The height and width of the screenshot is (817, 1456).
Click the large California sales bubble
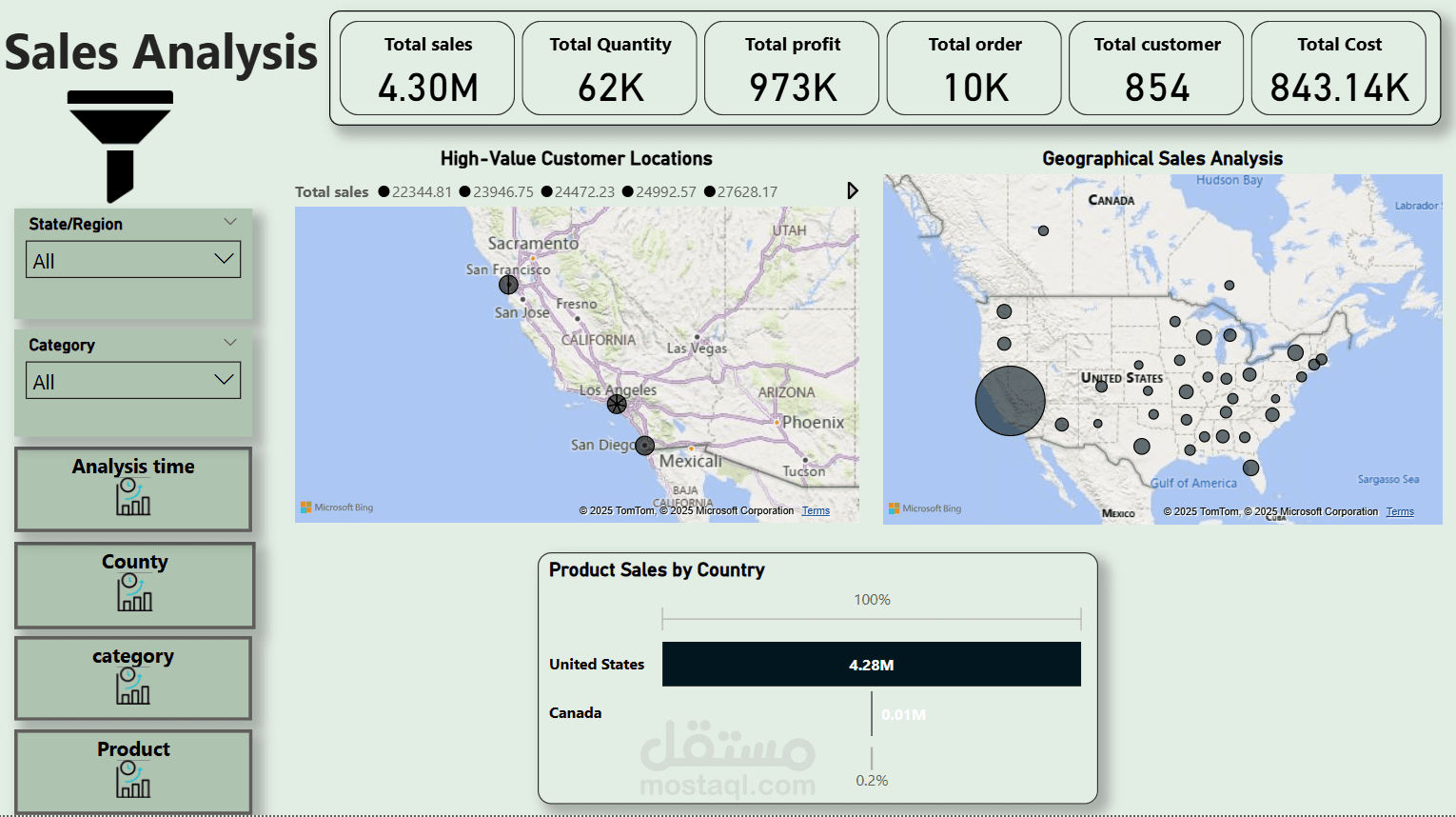1011,401
